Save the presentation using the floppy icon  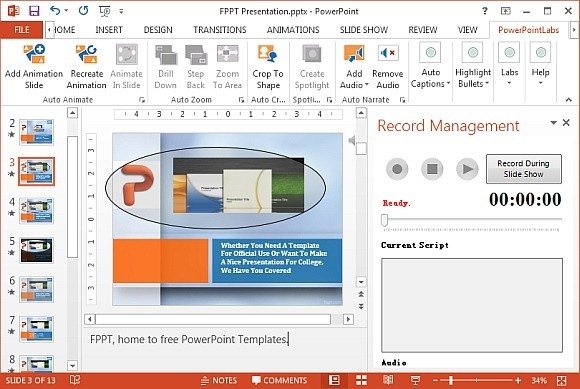click(34, 11)
